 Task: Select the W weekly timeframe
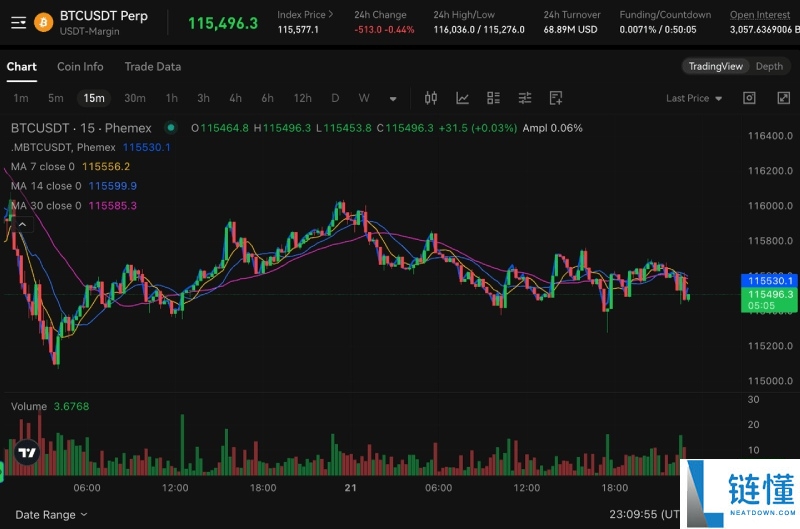tap(364, 98)
